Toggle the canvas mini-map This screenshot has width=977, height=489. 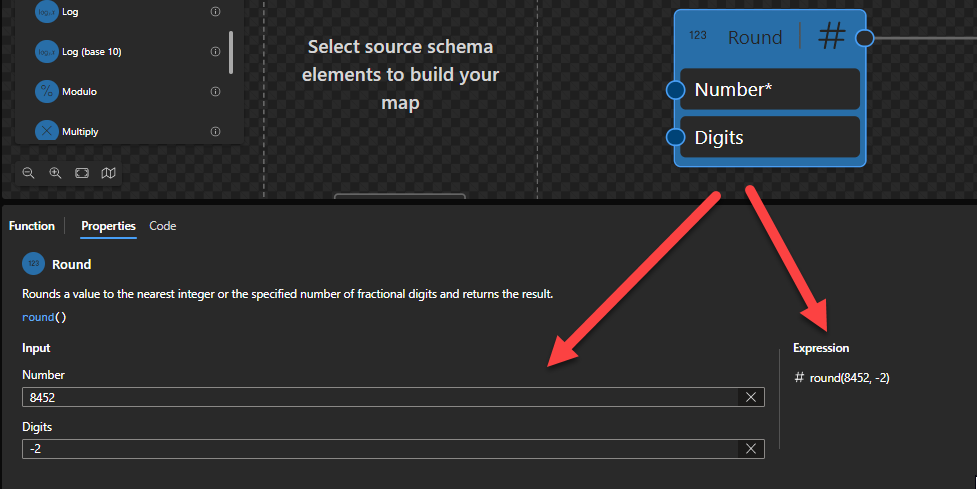tap(108, 173)
